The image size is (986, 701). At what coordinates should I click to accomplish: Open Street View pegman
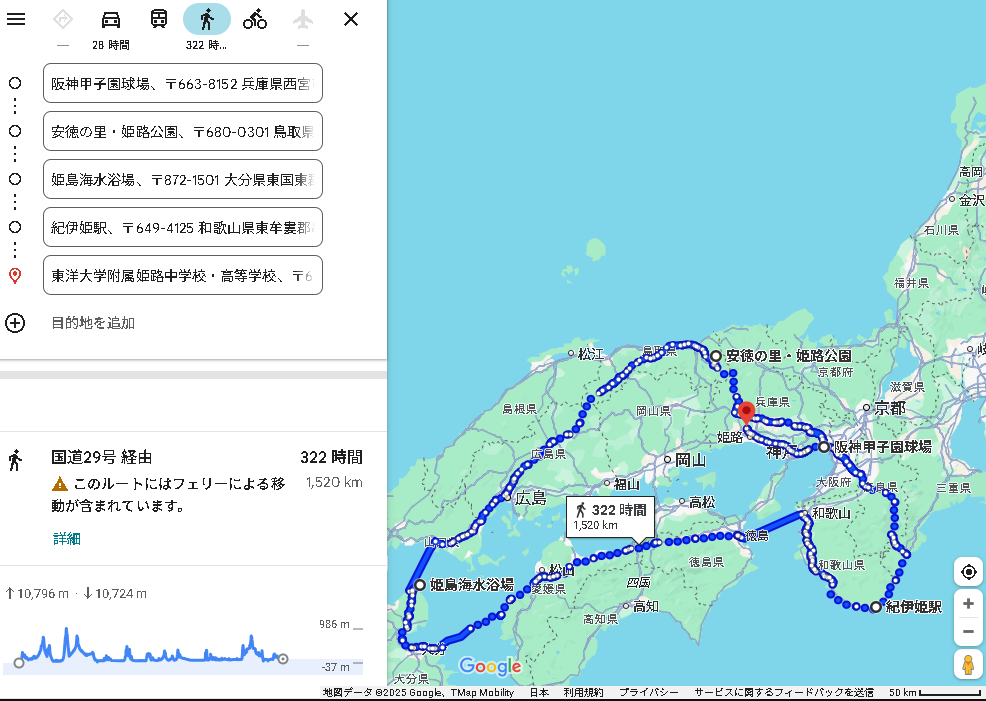(968, 665)
